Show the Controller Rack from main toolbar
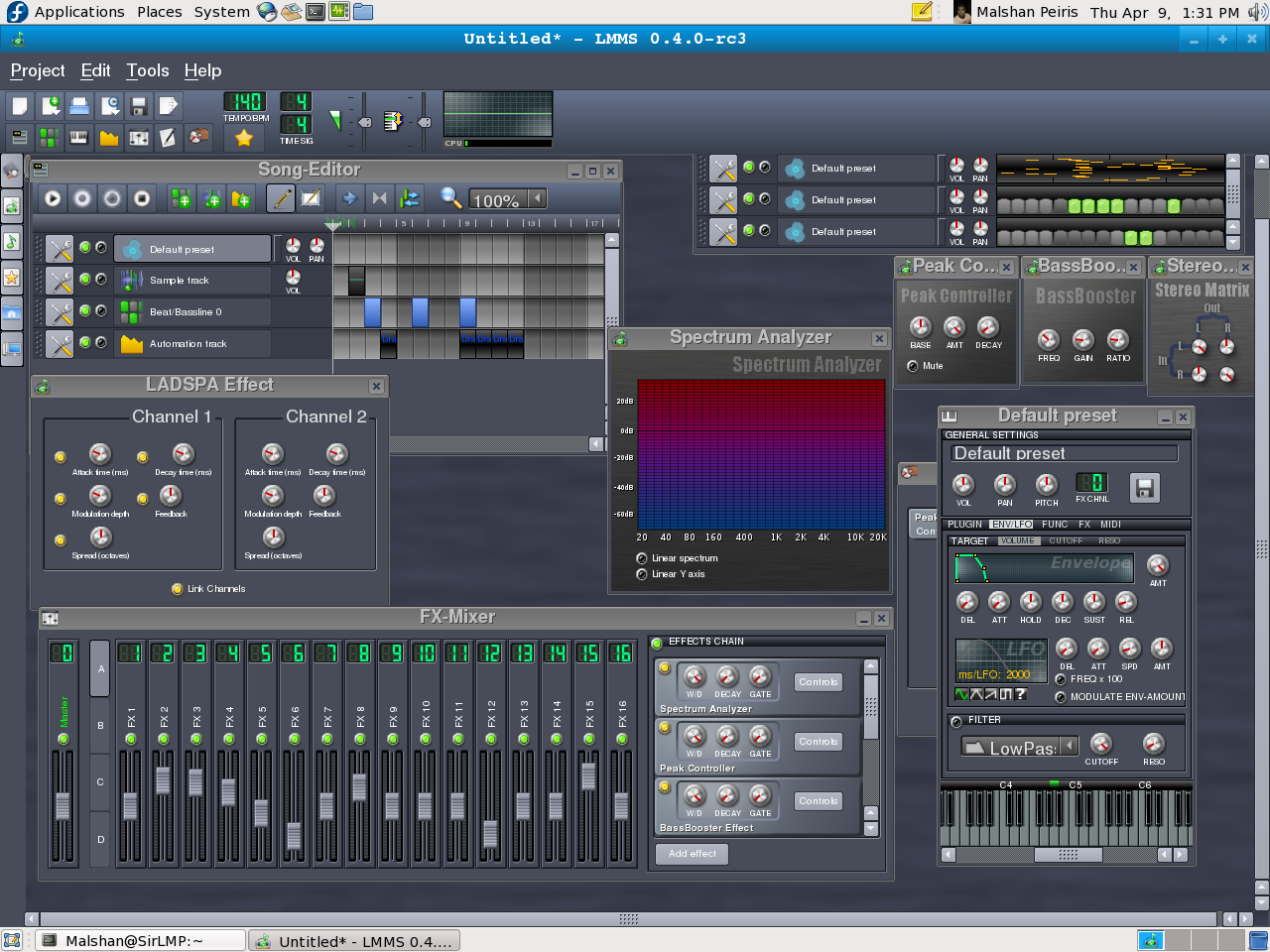 (198, 138)
